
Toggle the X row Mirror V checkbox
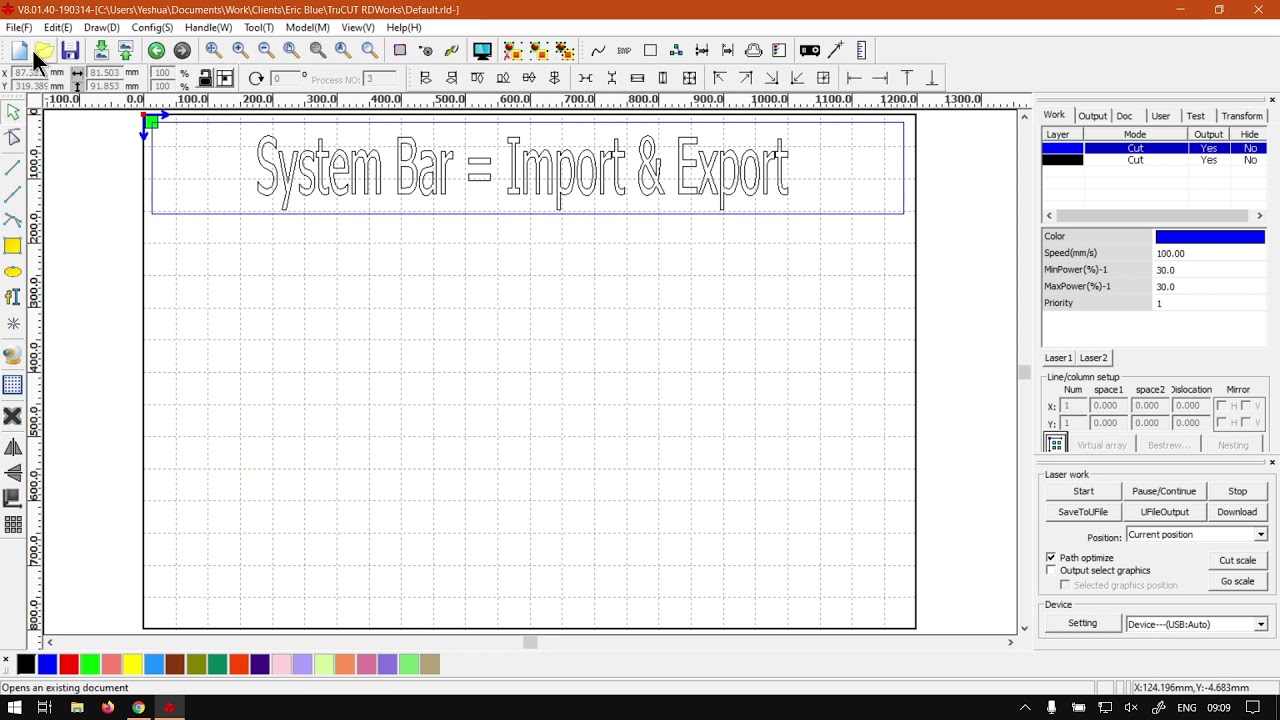click(1246, 405)
